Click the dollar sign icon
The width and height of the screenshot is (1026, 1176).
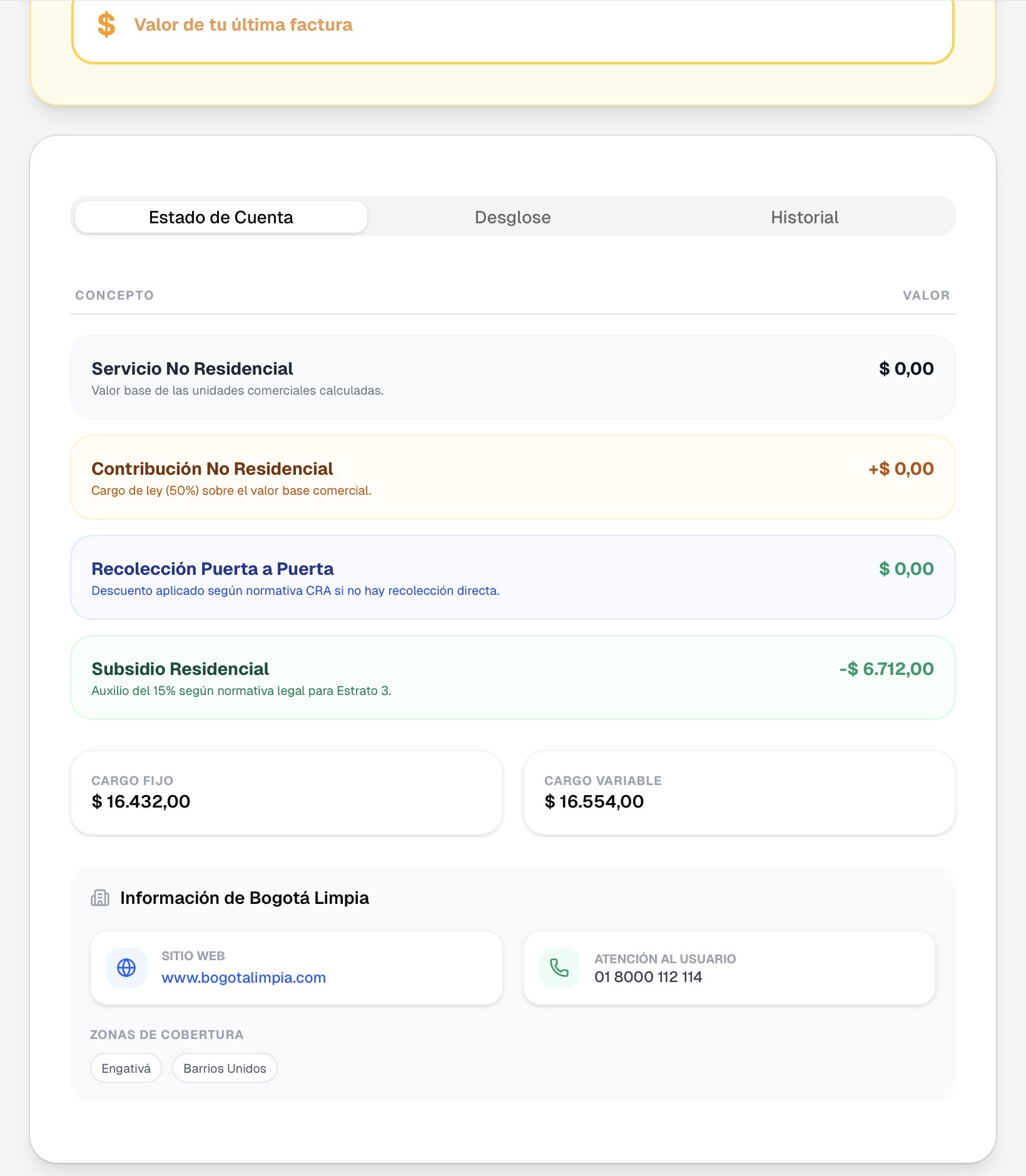click(106, 25)
